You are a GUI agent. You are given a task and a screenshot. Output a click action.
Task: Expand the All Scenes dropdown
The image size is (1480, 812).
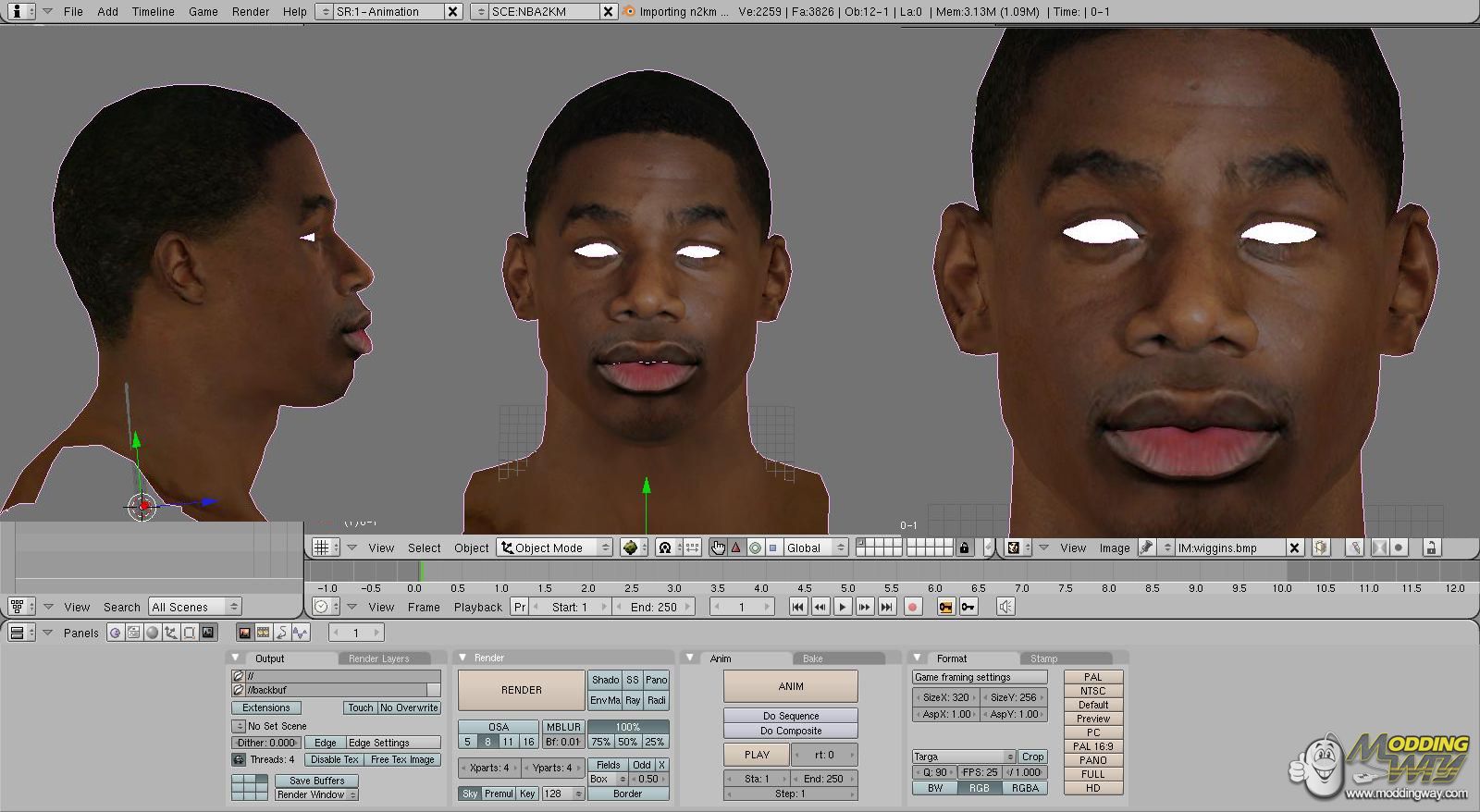pos(194,607)
